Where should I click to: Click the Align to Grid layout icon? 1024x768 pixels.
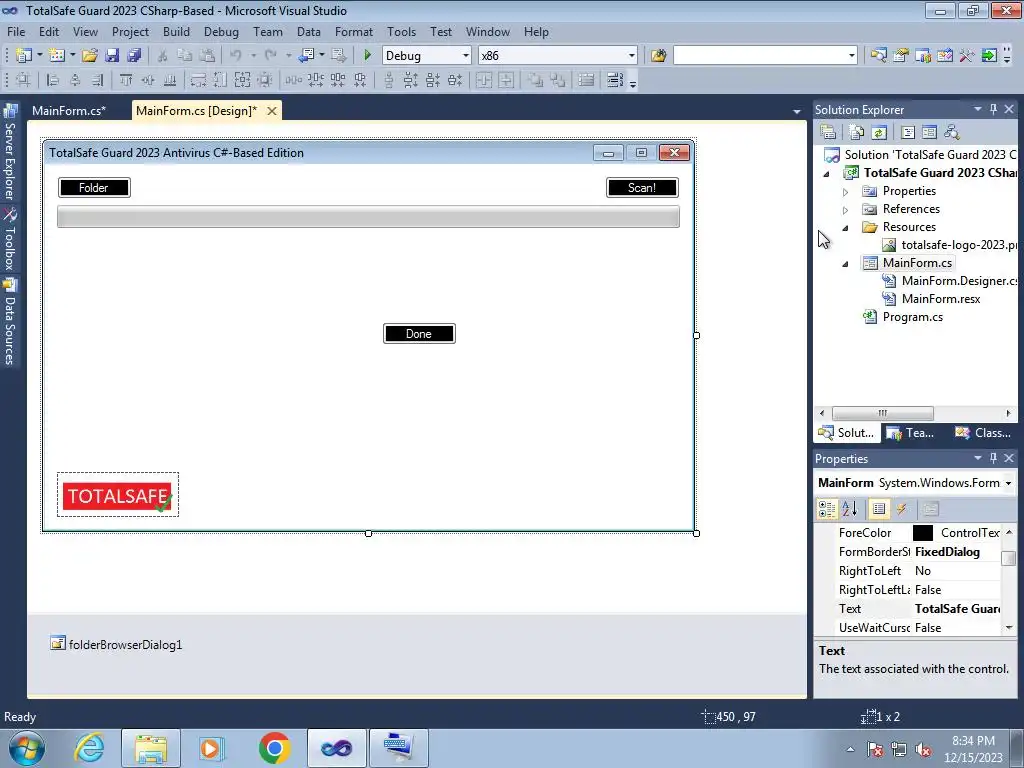click(x=24, y=80)
